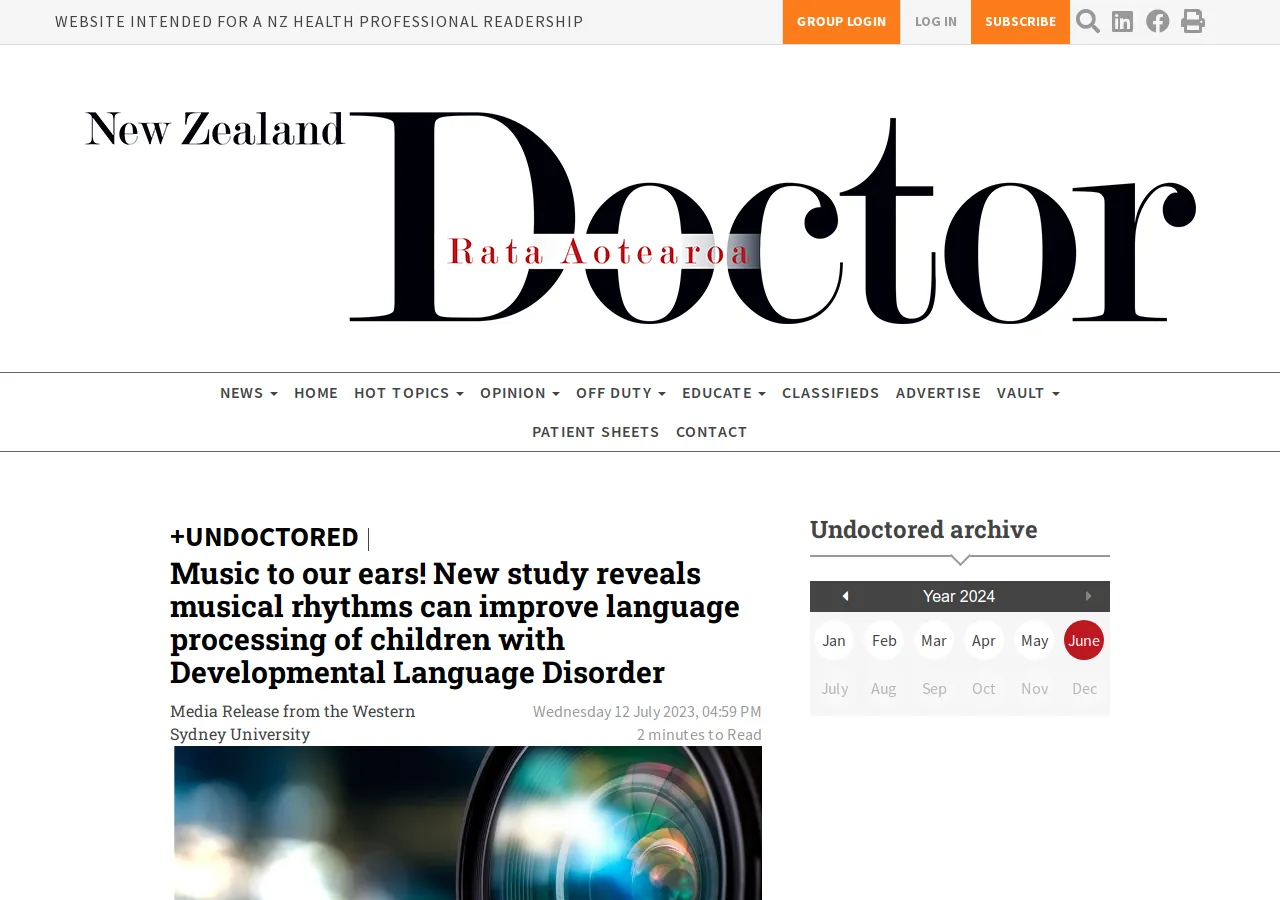
Task: Open the site search
Action: (x=1087, y=21)
